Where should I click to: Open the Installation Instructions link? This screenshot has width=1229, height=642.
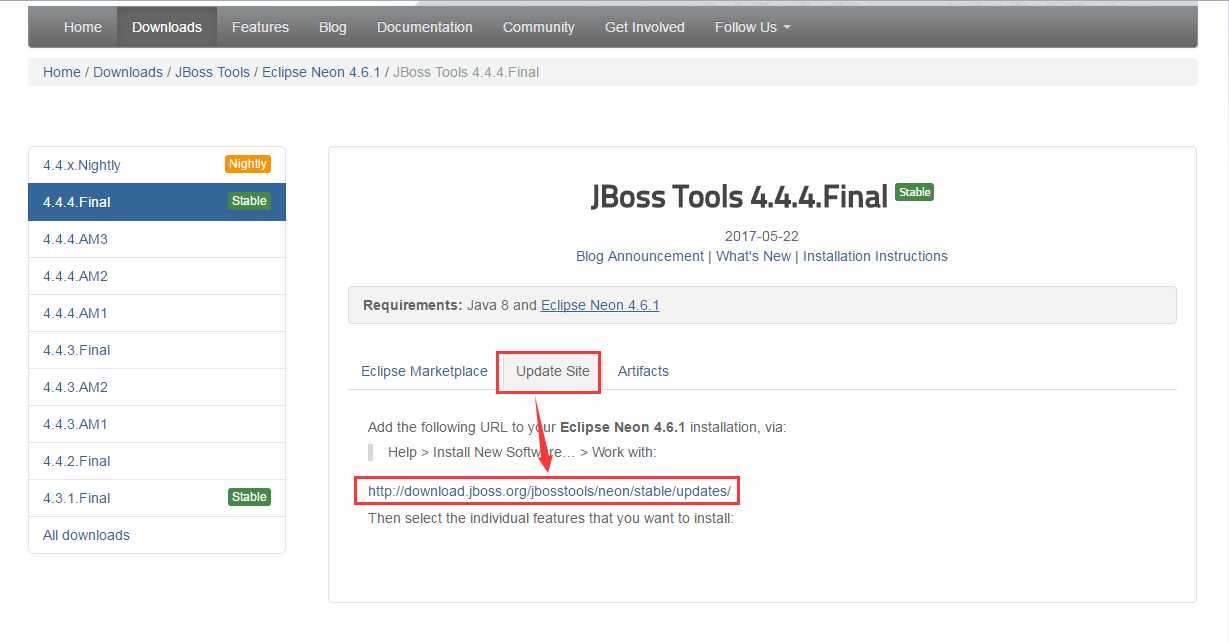[875, 256]
